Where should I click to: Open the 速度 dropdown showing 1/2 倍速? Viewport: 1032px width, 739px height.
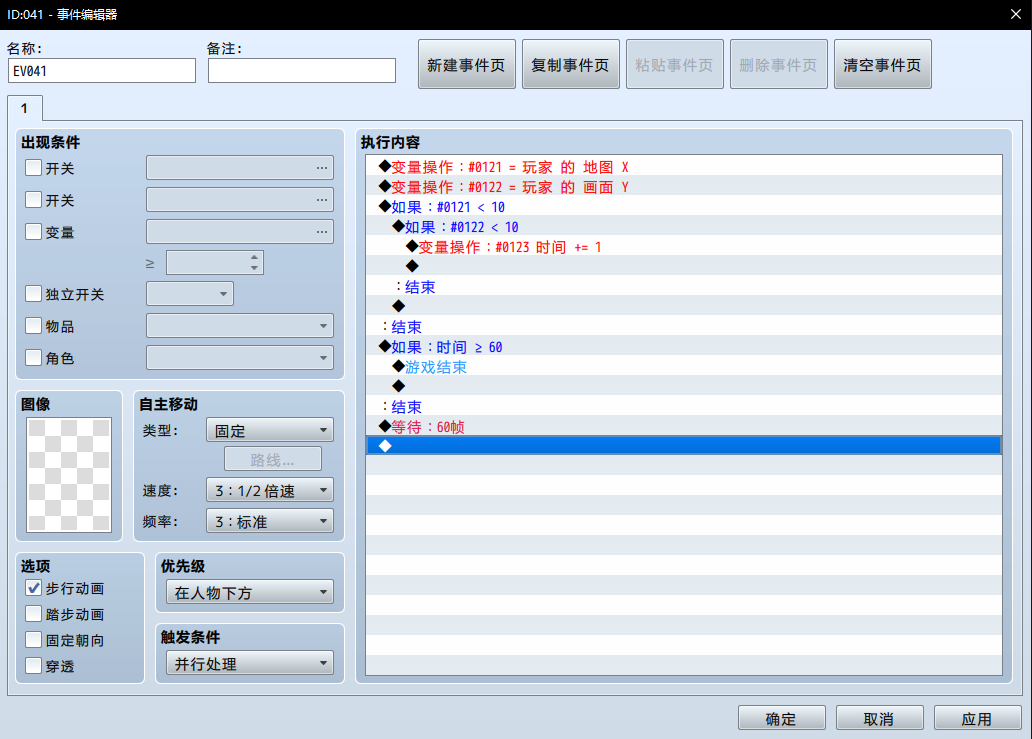270,490
